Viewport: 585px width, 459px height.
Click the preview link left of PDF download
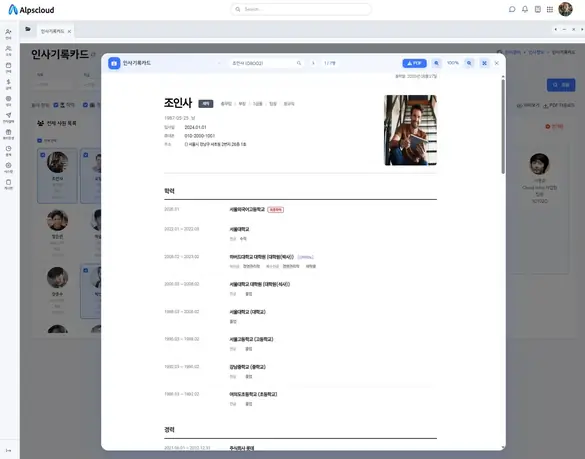(x=528, y=106)
